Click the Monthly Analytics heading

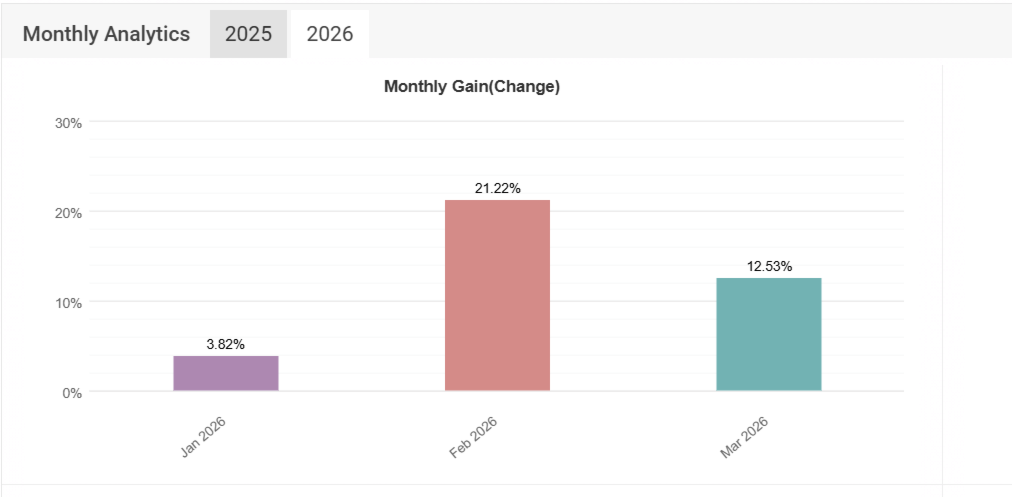[106, 34]
